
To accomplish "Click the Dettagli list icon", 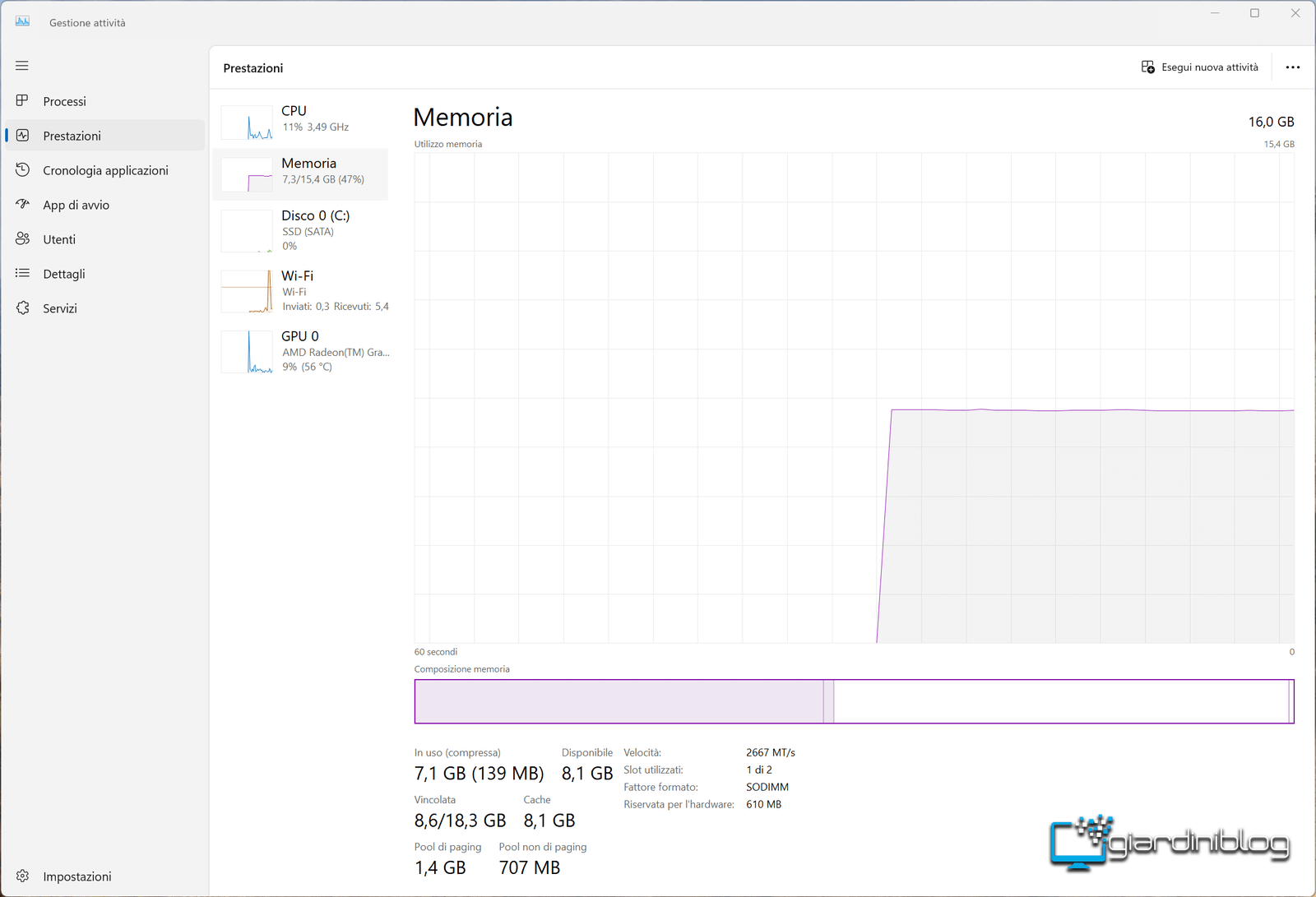I will pos(22,273).
